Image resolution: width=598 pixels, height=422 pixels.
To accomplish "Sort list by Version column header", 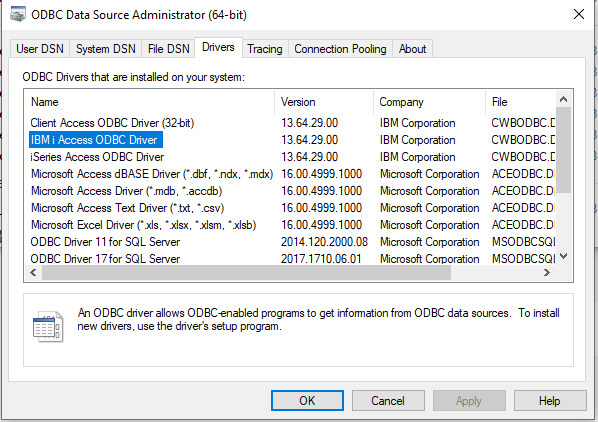I will [324, 102].
